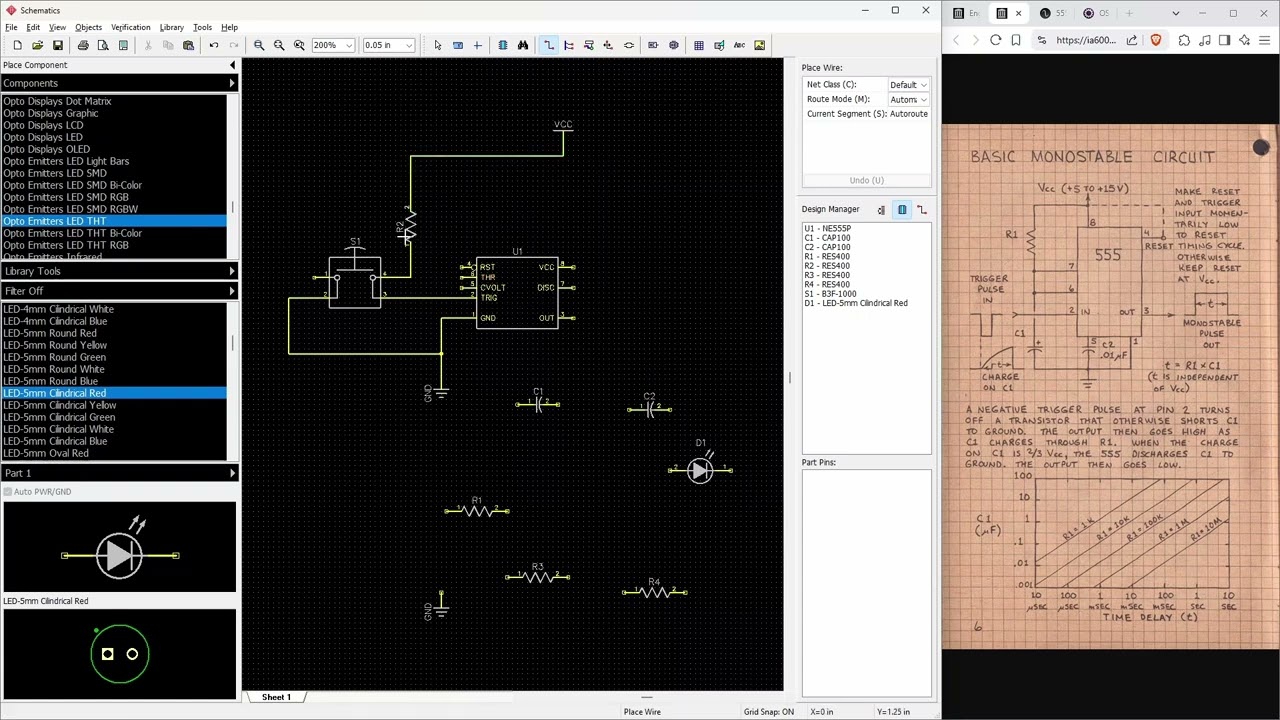Viewport: 1280px width, 720px height.
Task: Open Print Preview icon
Action: pos(103,45)
